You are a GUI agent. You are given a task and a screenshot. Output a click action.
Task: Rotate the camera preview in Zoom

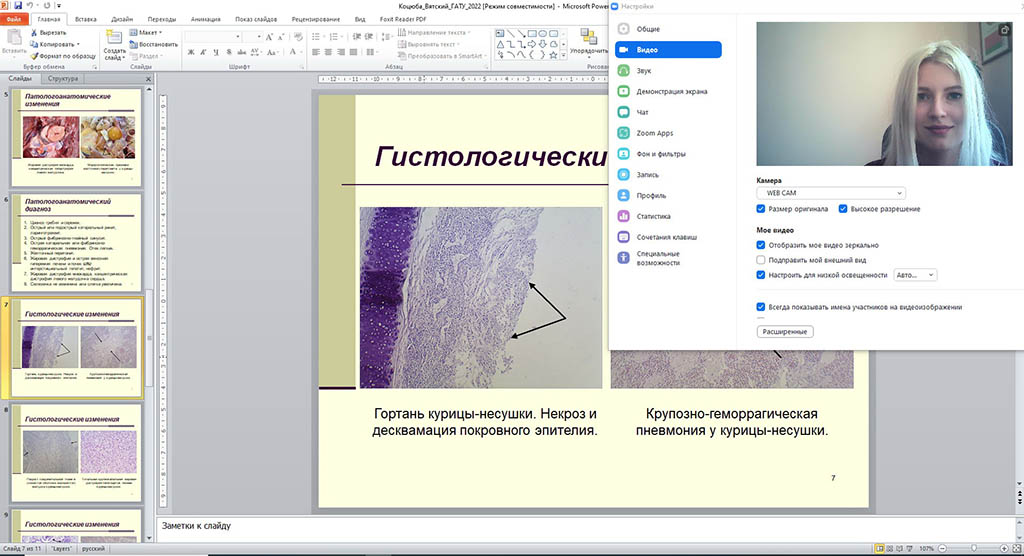[x=1004, y=30]
